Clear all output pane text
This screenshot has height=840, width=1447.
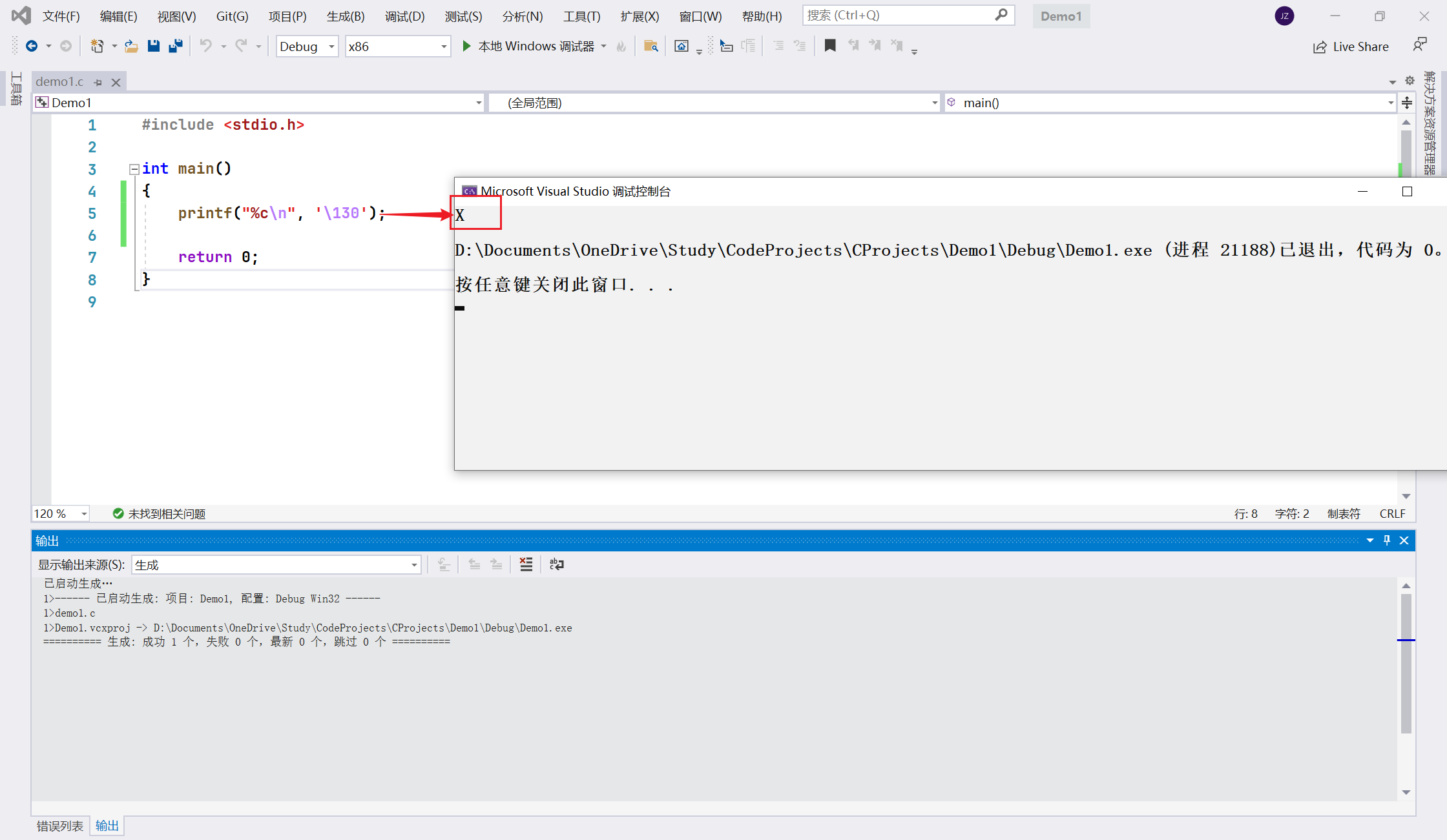tap(526, 564)
